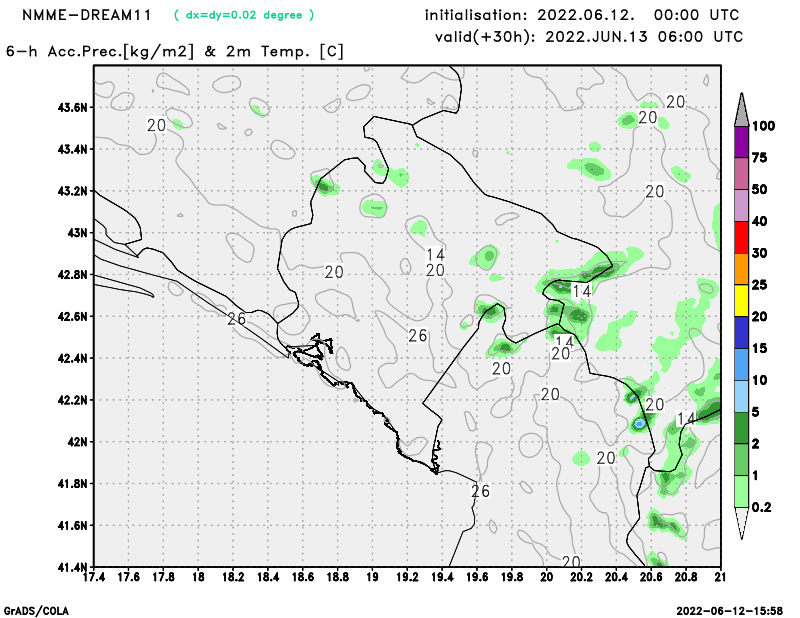Click the valid(+30h) 2022.JUN.13 06:00 UTC line
The image size is (800, 618).
589,37
